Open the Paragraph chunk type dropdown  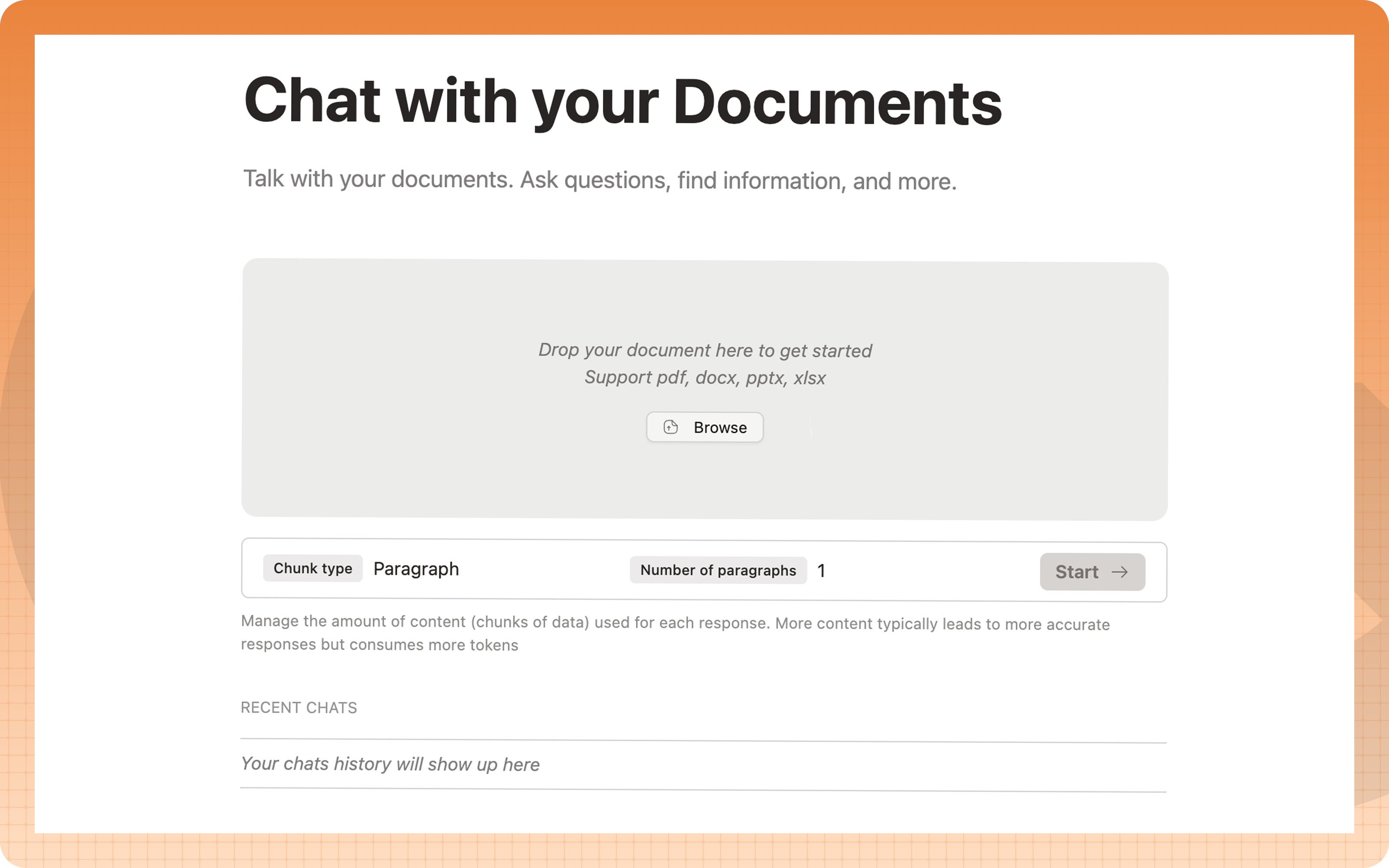pyautogui.click(x=416, y=569)
